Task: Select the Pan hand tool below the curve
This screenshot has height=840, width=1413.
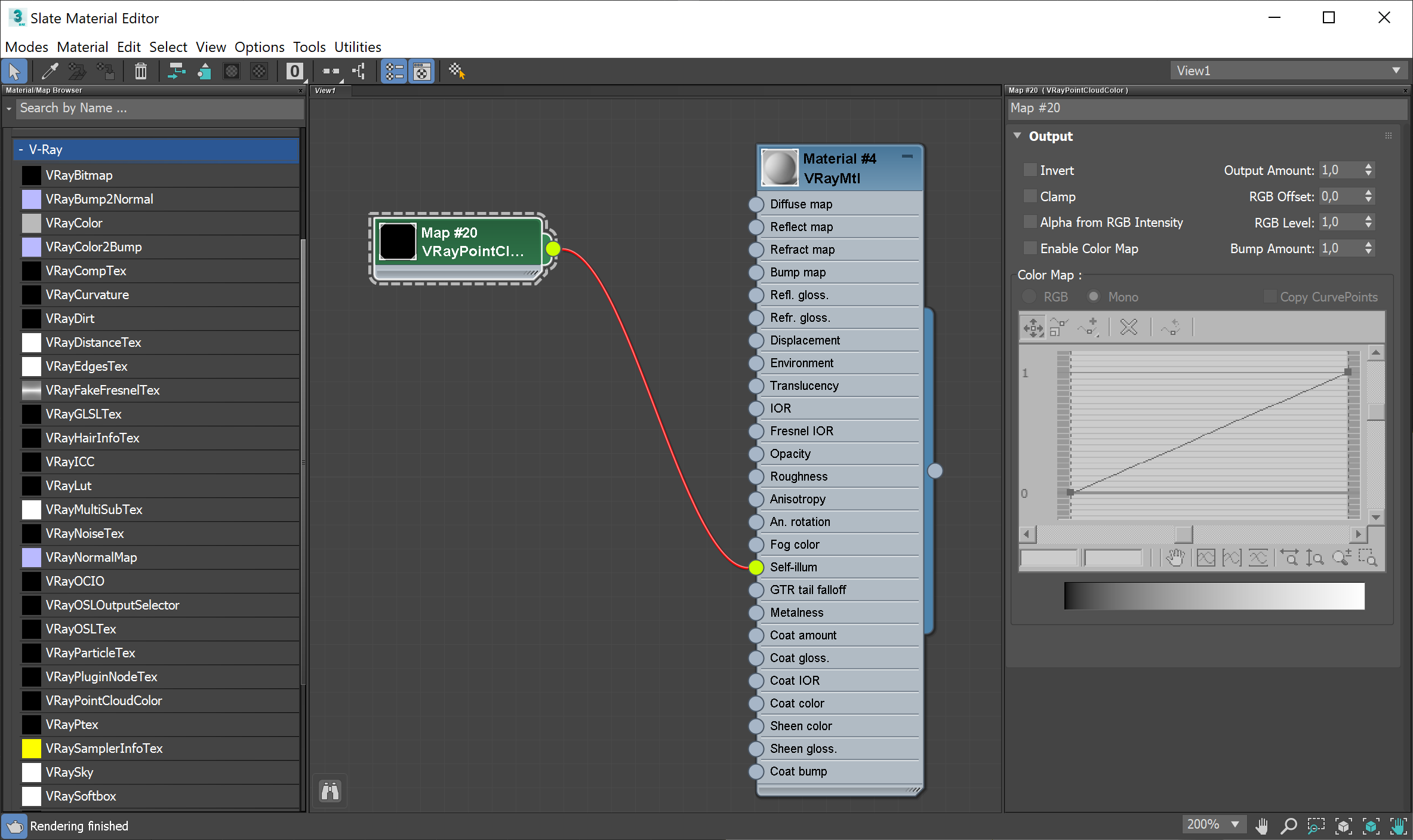Action: [1175, 557]
